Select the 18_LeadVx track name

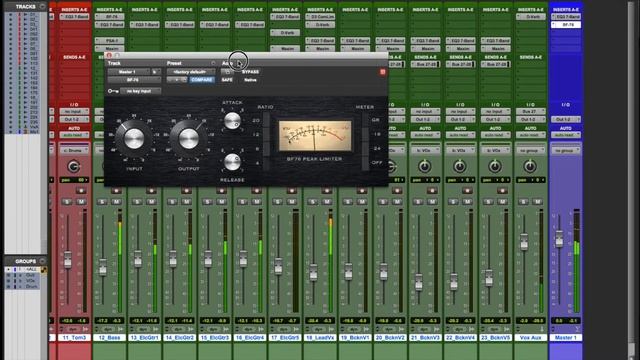pyautogui.click(x=320, y=338)
